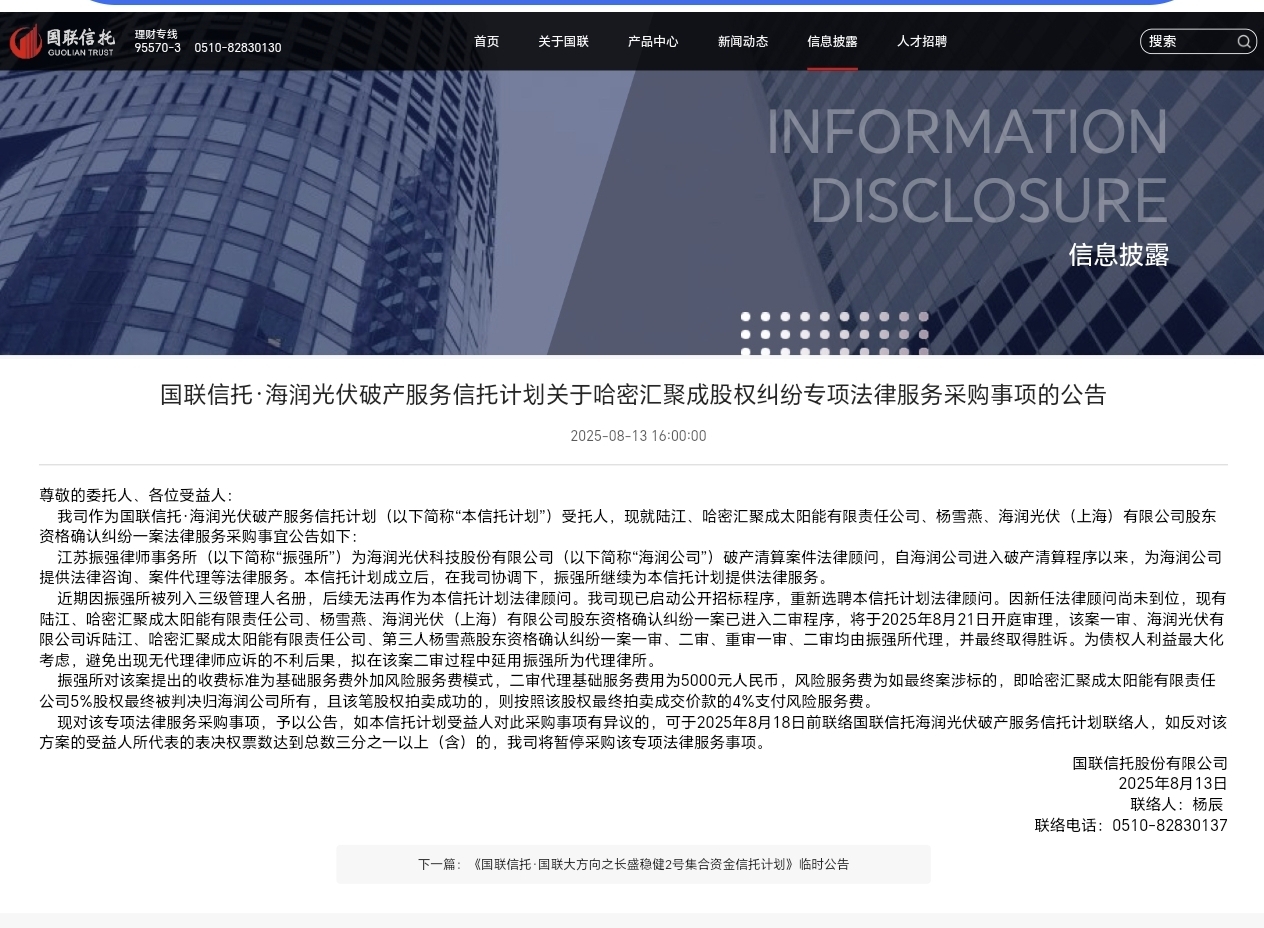Click the 95570-3 hotline number
Image resolution: width=1264 pixels, height=928 pixels.
click(158, 48)
